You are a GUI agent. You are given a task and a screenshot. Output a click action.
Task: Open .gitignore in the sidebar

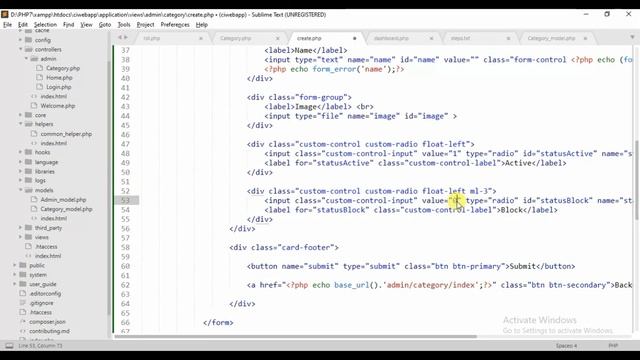pyautogui.click(x=42, y=303)
